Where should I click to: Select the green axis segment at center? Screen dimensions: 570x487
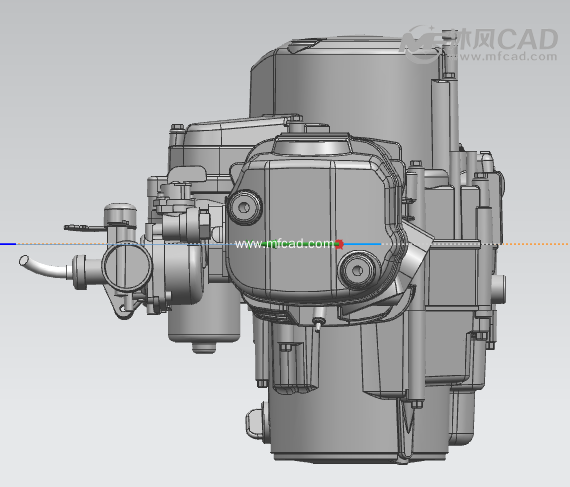coord(300,244)
